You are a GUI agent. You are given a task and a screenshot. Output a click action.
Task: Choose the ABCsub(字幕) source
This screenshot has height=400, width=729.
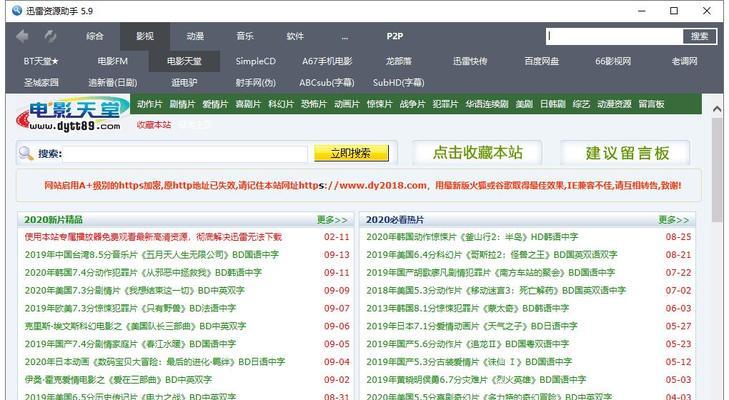point(327,82)
